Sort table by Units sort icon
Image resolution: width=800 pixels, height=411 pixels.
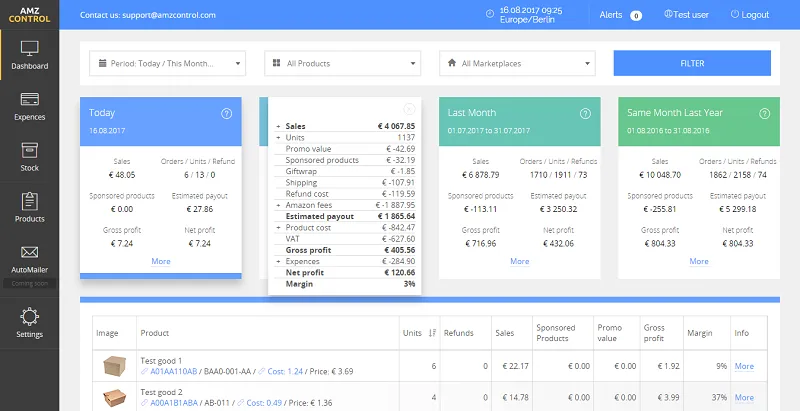pos(432,333)
